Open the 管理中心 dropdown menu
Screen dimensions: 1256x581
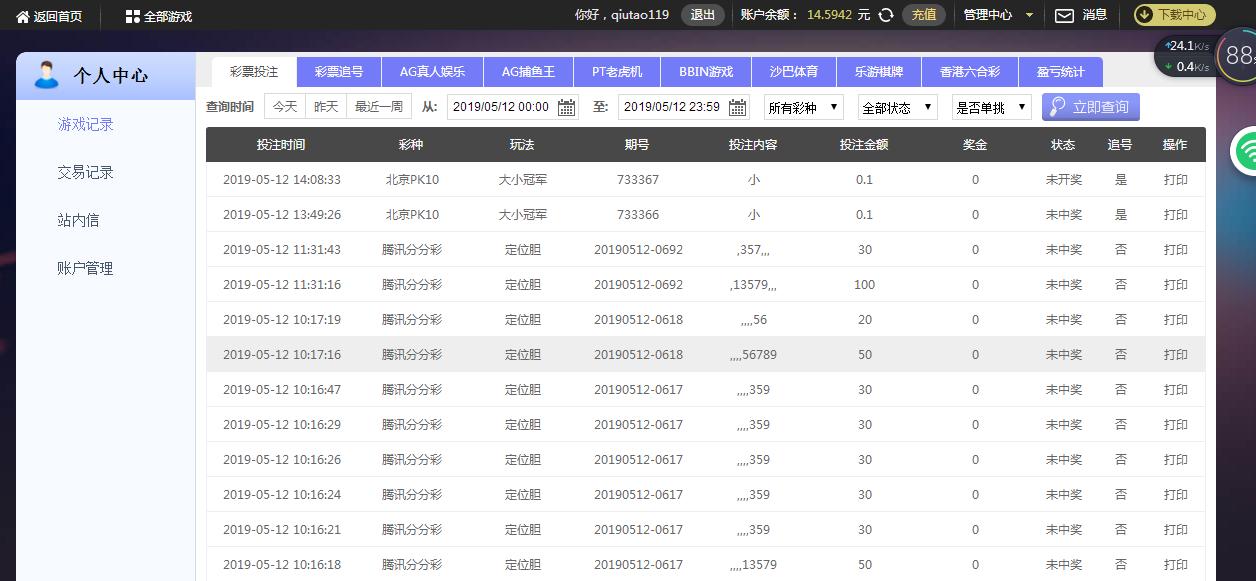click(997, 15)
